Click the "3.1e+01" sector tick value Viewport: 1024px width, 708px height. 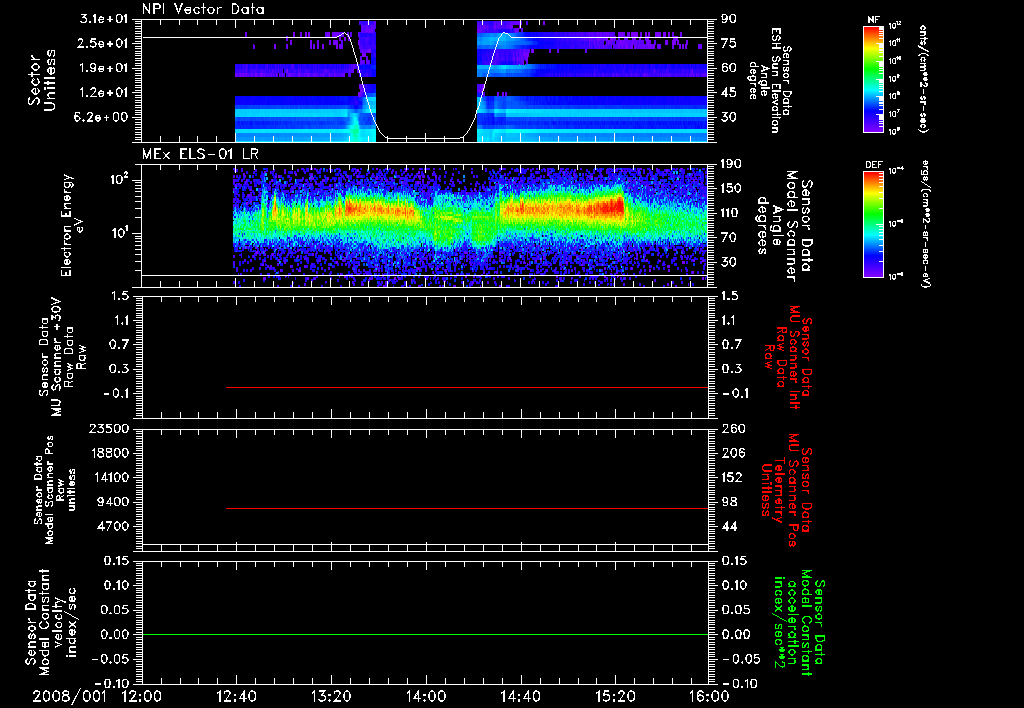pyautogui.click(x=104, y=18)
